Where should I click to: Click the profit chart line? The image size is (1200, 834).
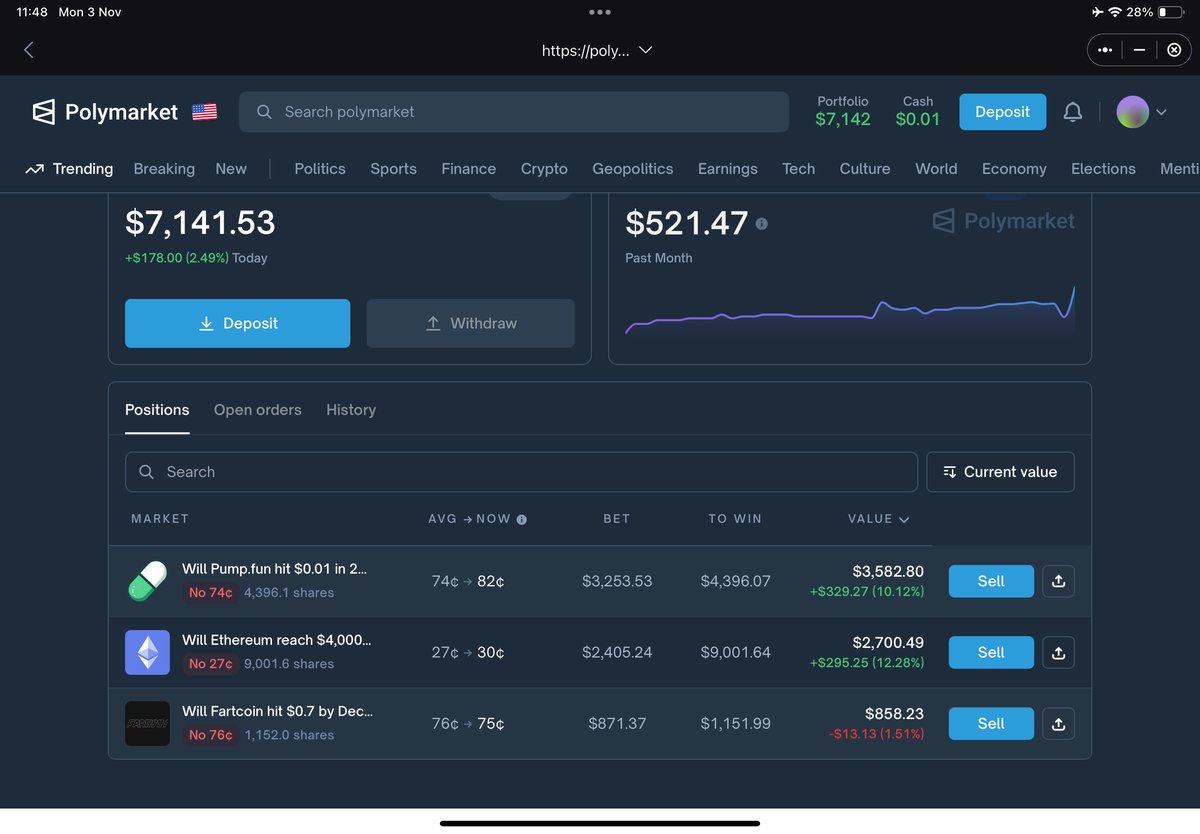pos(850,311)
